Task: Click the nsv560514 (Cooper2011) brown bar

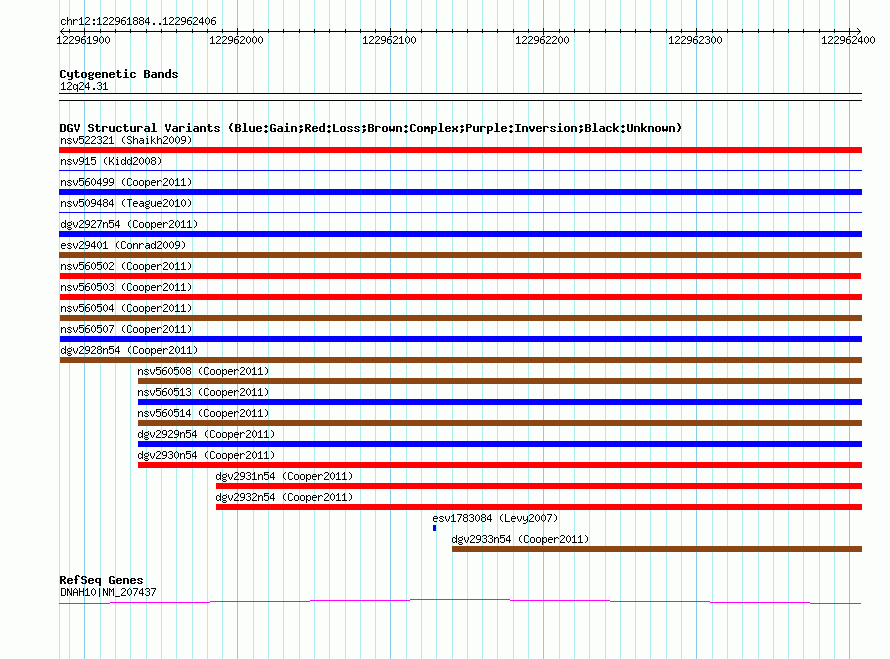Action: [x=499, y=423]
